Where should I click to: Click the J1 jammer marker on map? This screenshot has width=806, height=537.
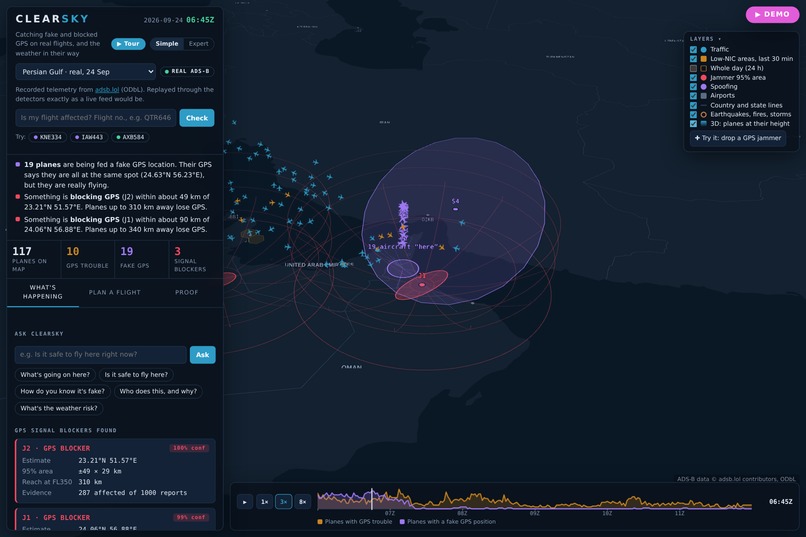click(x=422, y=284)
